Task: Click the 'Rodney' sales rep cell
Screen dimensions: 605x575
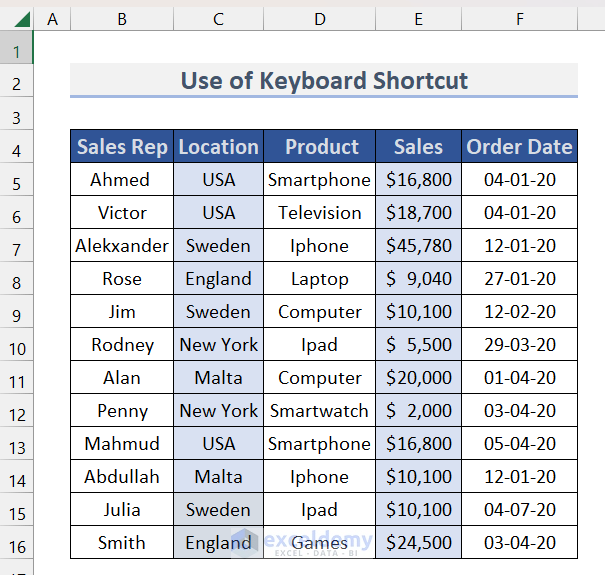Action: point(122,345)
